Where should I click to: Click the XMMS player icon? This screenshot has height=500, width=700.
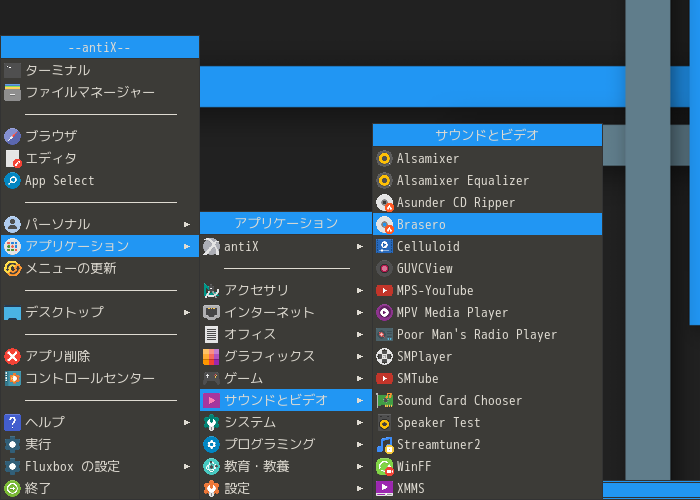[x=384, y=488]
